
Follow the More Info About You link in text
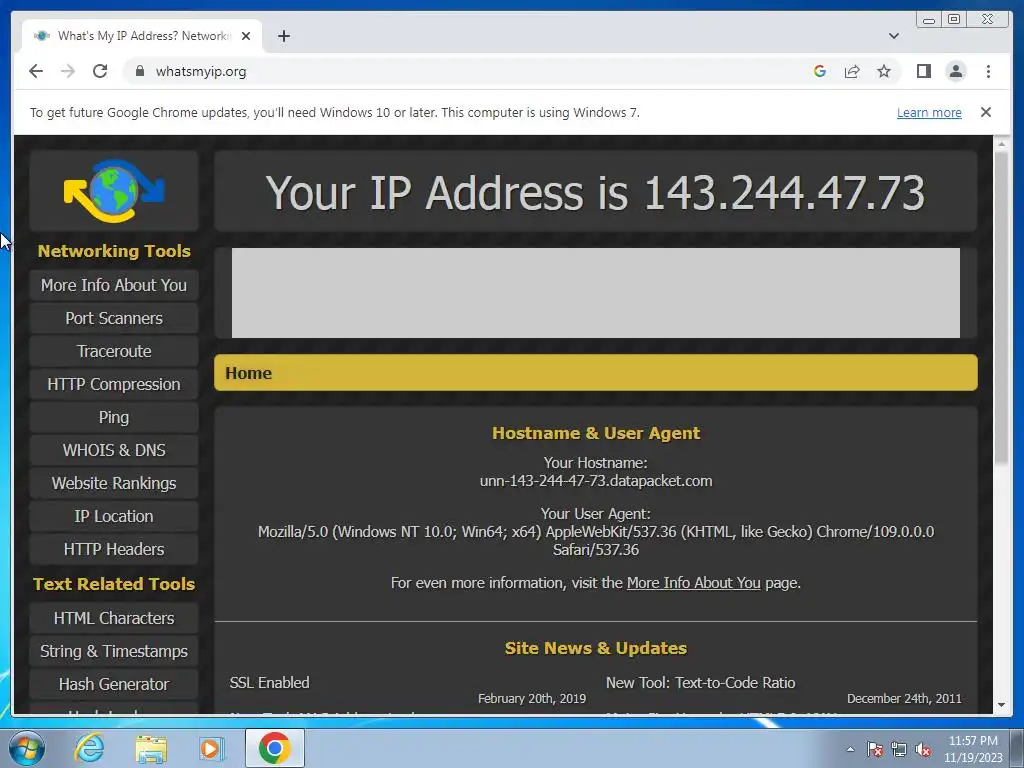[694, 583]
